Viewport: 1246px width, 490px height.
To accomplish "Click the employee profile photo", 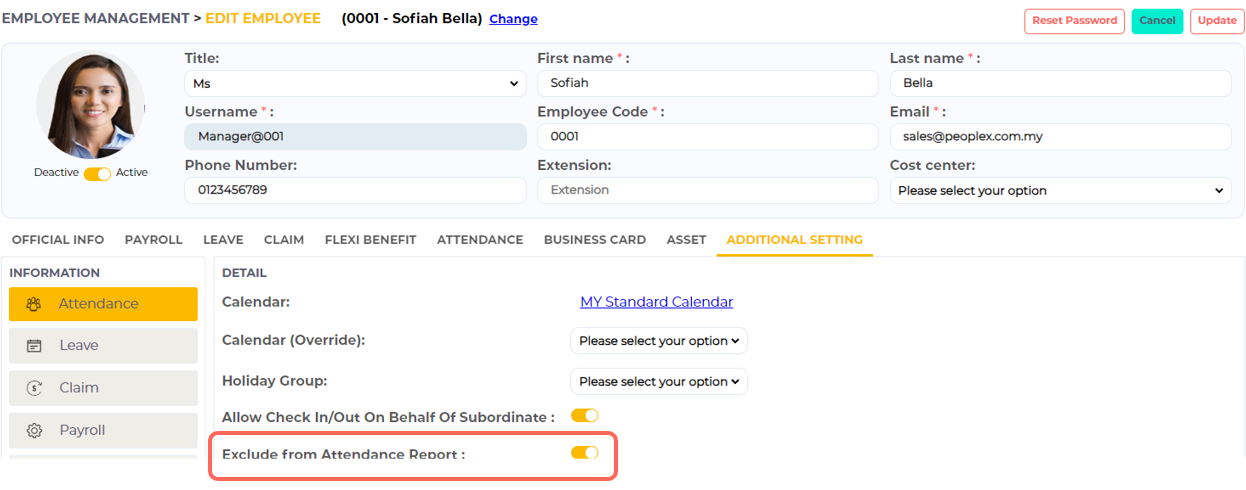I will pos(90,106).
